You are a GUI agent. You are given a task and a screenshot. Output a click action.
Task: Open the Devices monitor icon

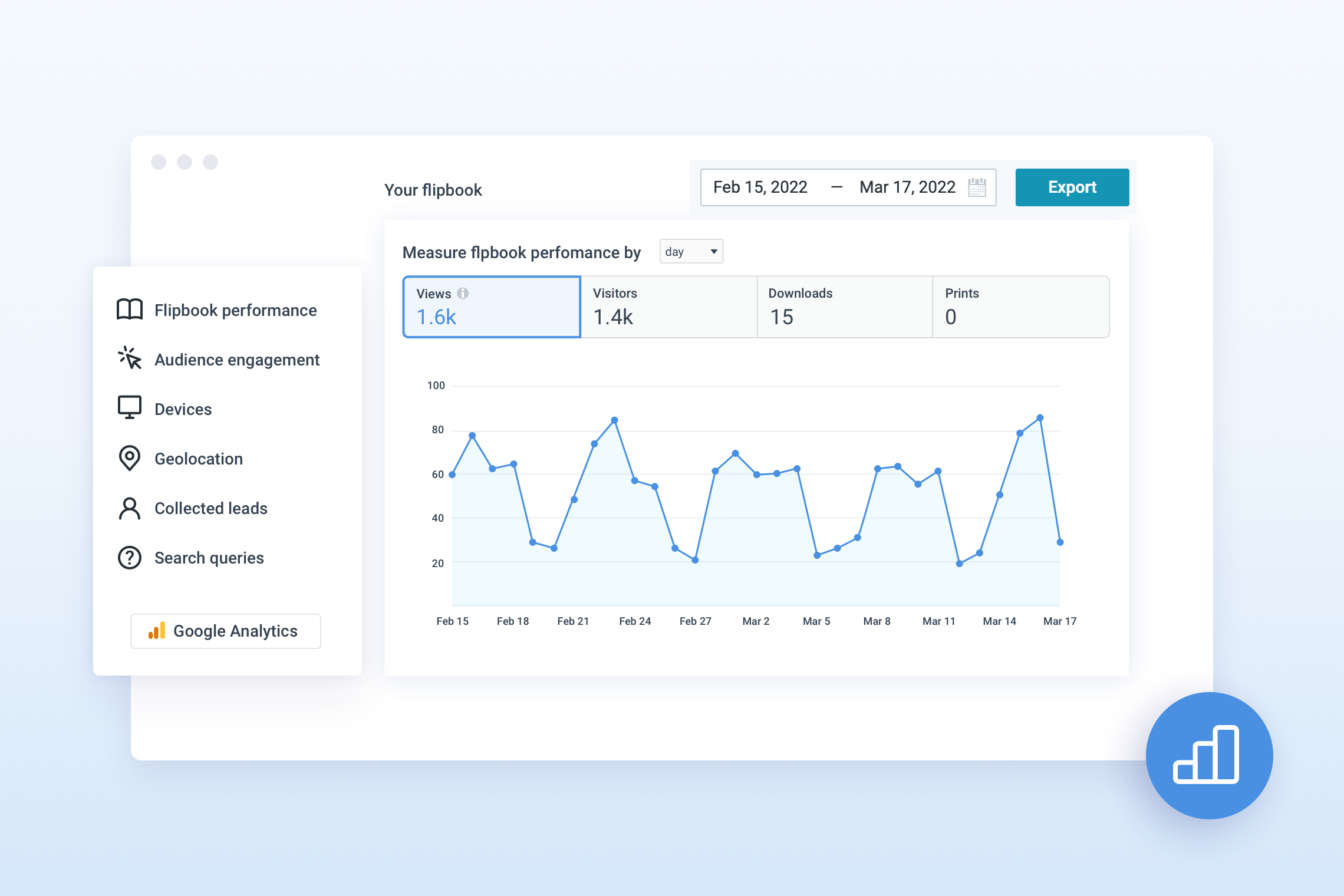(x=130, y=408)
